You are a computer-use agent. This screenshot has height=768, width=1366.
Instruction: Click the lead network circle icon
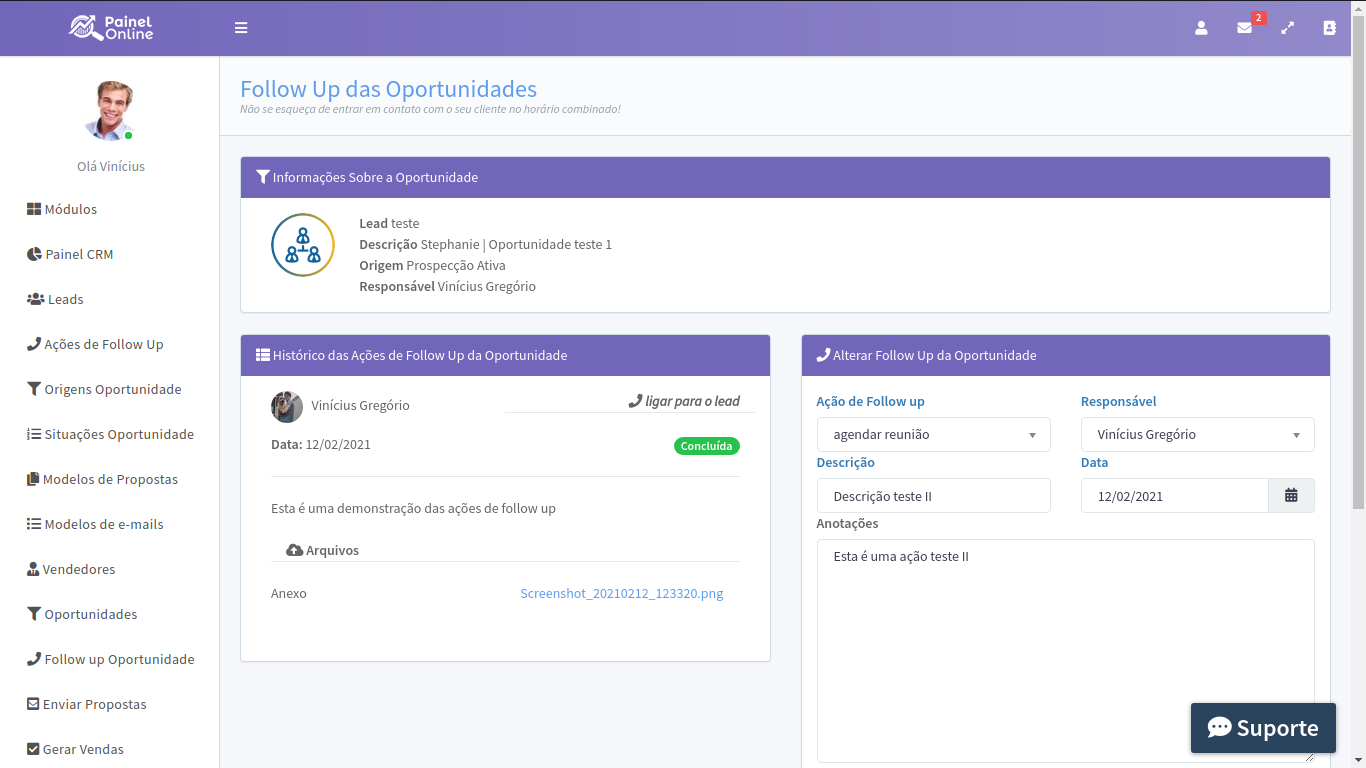(303, 245)
